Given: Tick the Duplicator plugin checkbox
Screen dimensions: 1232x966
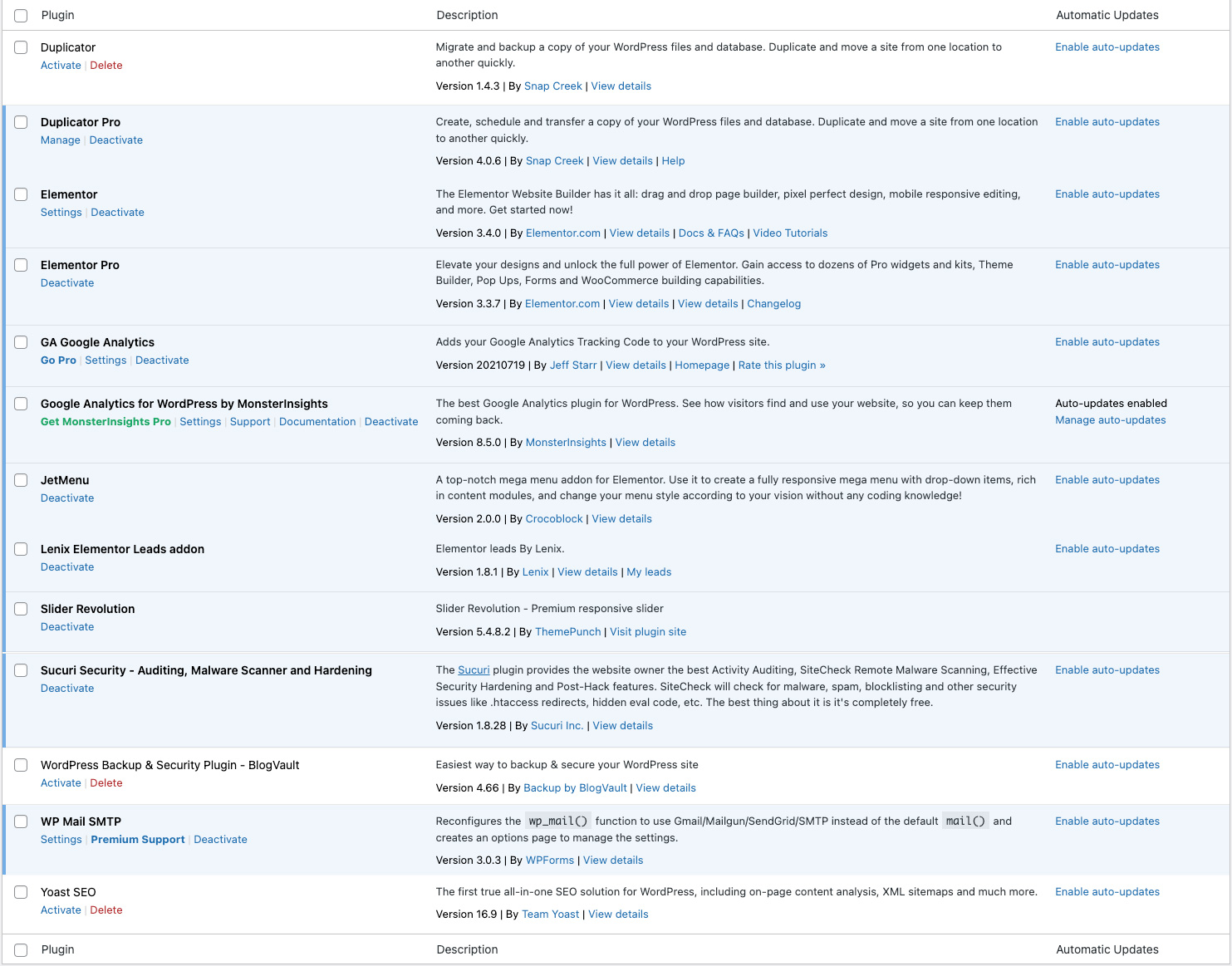Looking at the screenshot, I should (x=21, y=47).
